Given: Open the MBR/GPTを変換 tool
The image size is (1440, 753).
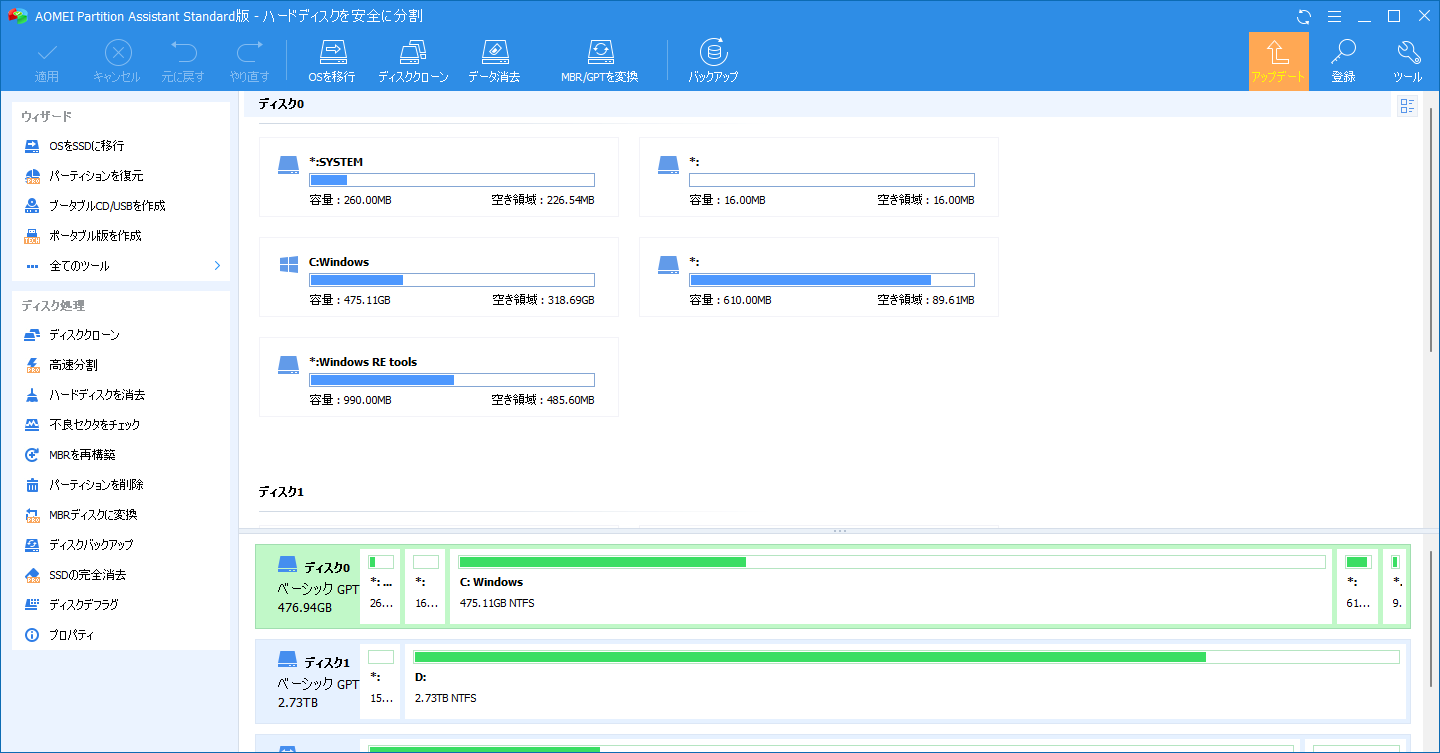Looking at the screenshot, I should point(599,62).
